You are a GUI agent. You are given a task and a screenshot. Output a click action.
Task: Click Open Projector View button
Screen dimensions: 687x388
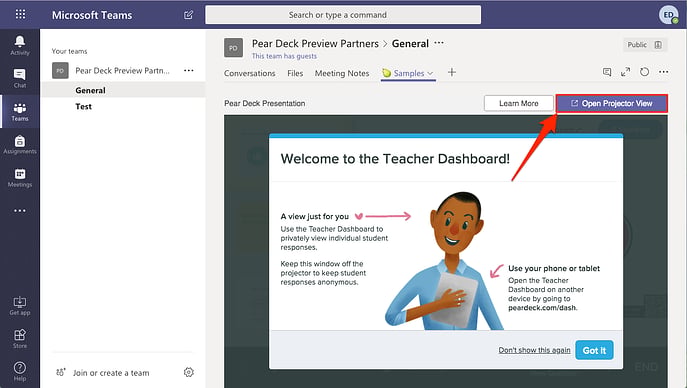pos(612,103)
